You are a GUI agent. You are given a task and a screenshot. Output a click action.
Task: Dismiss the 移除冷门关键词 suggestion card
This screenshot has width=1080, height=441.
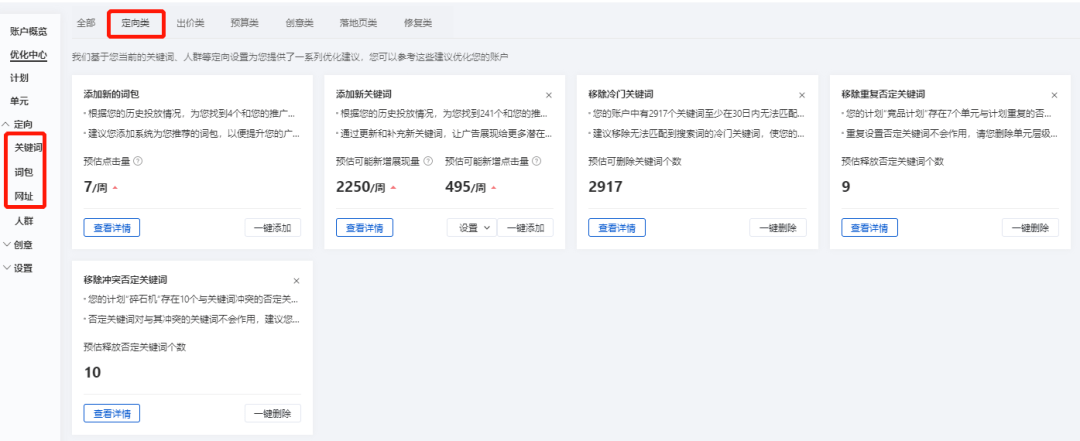802,95
